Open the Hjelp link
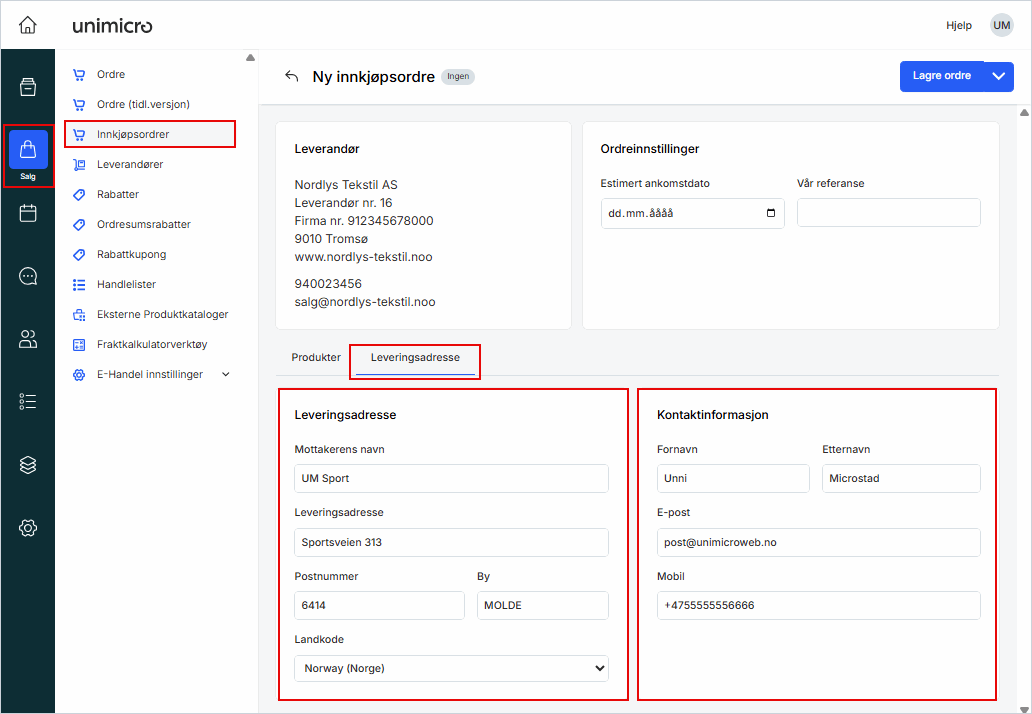1032x714 pixels. click(x=958, y=25)
